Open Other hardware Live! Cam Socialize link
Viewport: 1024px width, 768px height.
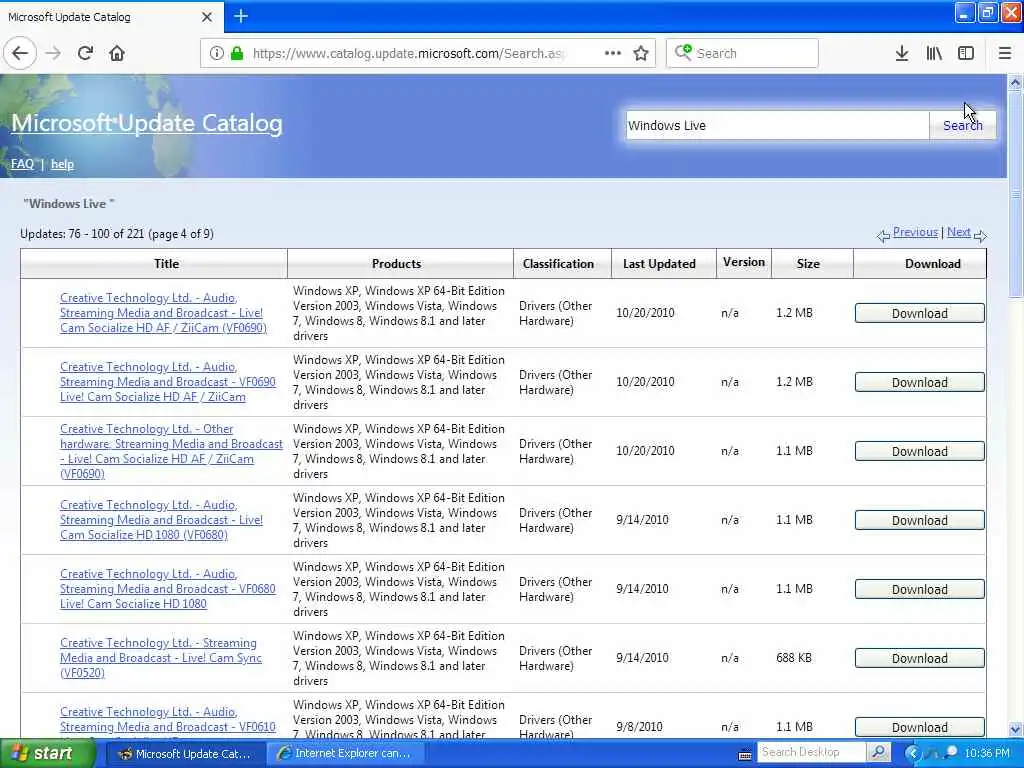[171, 451]
